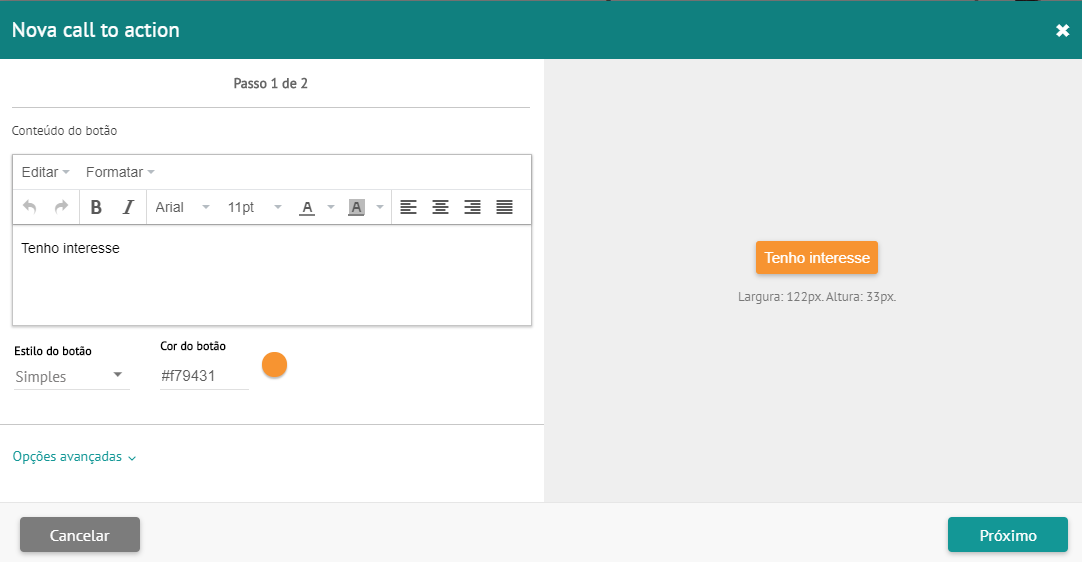Click the Cancelar button

point(80,535)
